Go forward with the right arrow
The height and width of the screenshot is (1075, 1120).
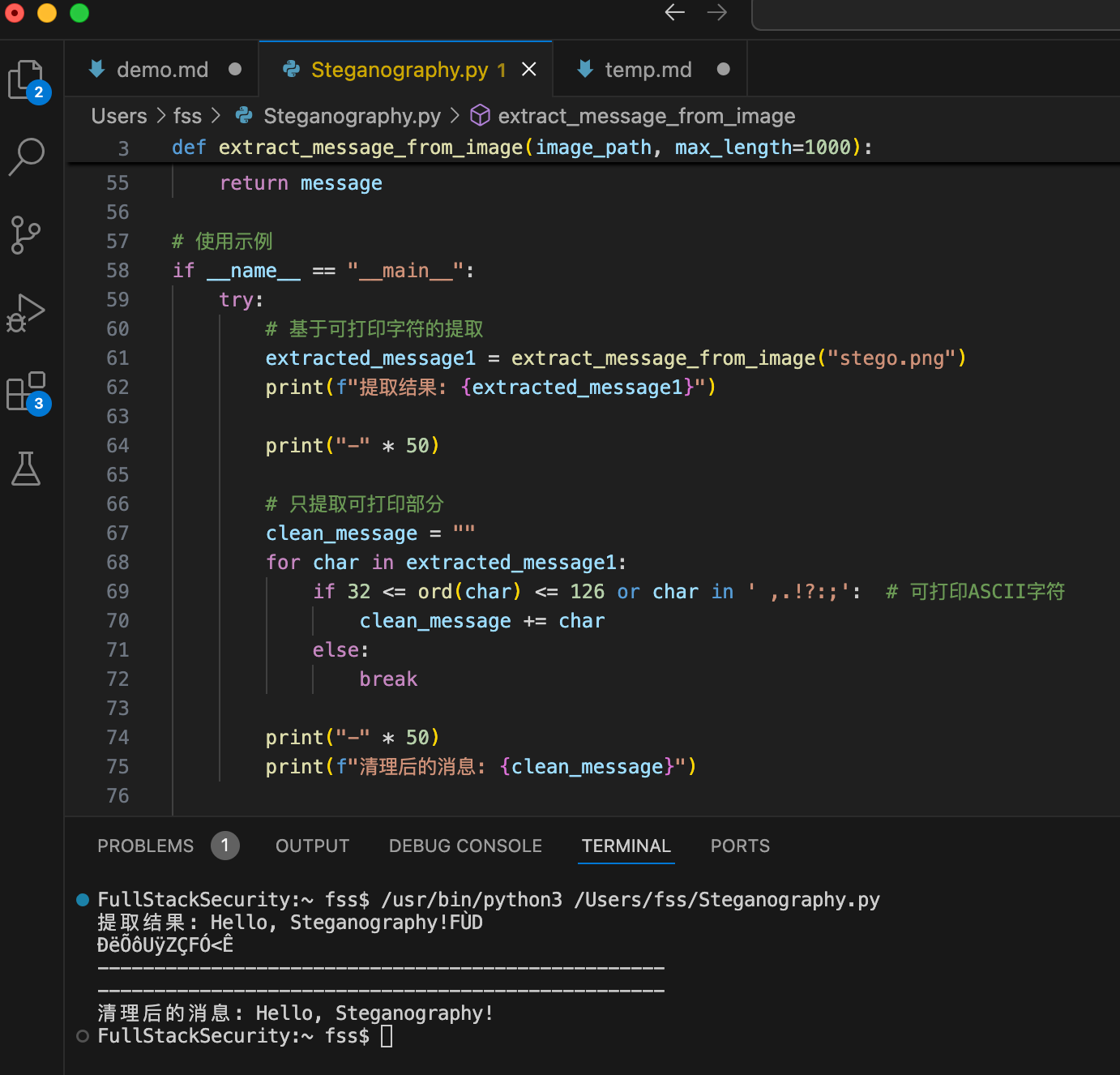[x=717, y=12]
